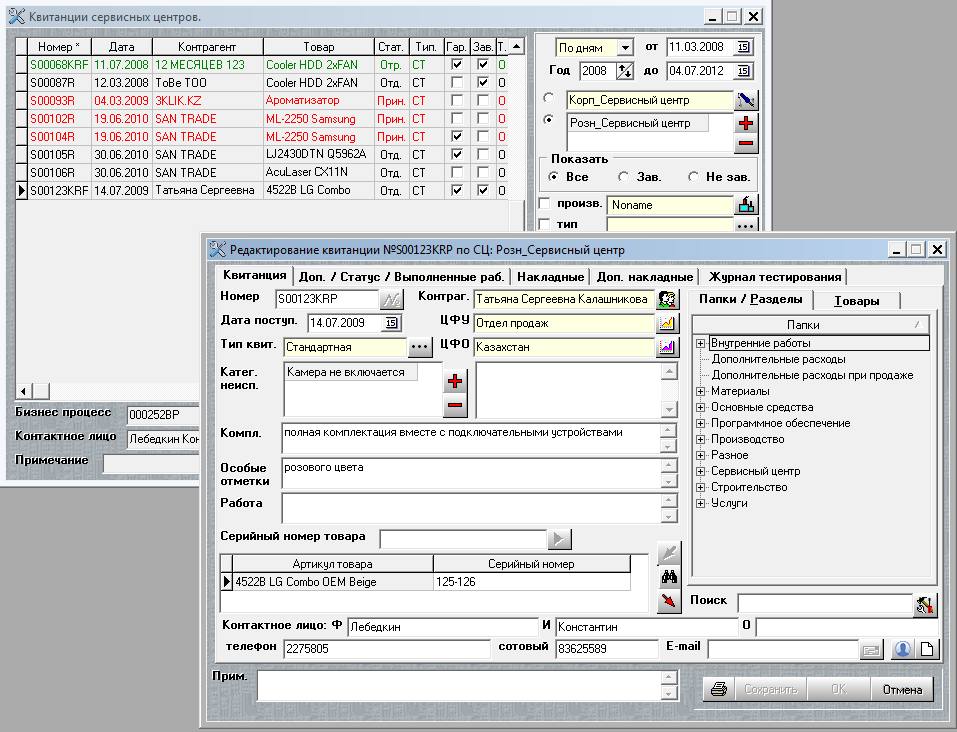The image size is (957, 732).
Task: Toggle Гар. checkbox for row S00087R
Action: click(457, 82)
